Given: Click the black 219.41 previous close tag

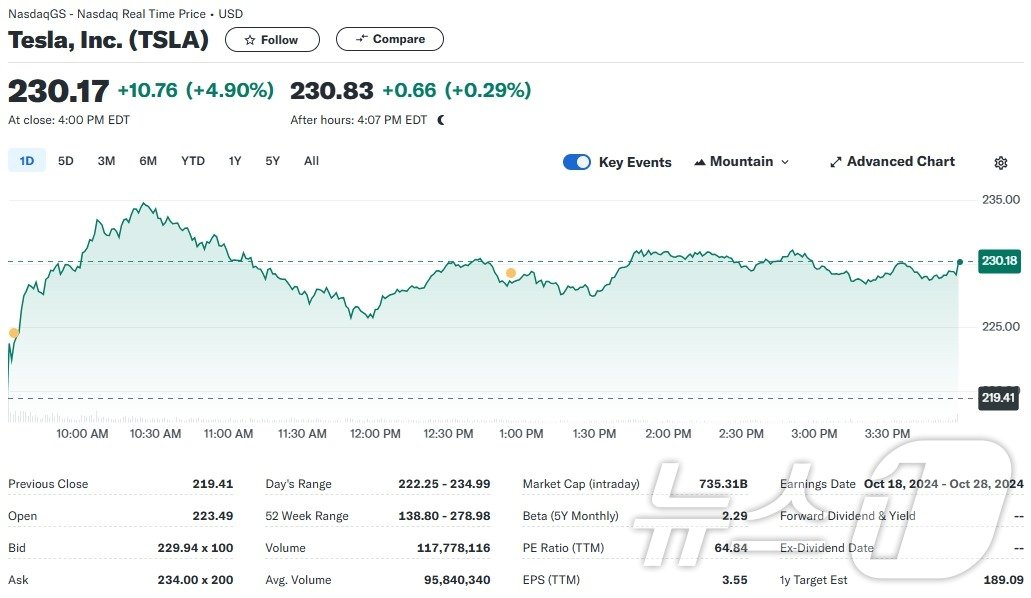Looking at the screenshot, I should [998, 397].
